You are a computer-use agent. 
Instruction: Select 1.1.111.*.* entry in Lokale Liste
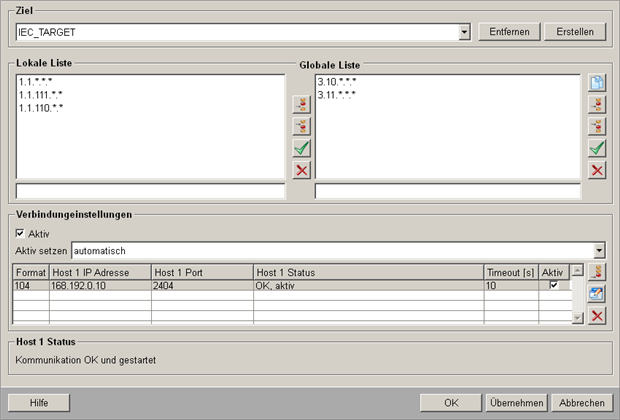(x=40, y=94)
